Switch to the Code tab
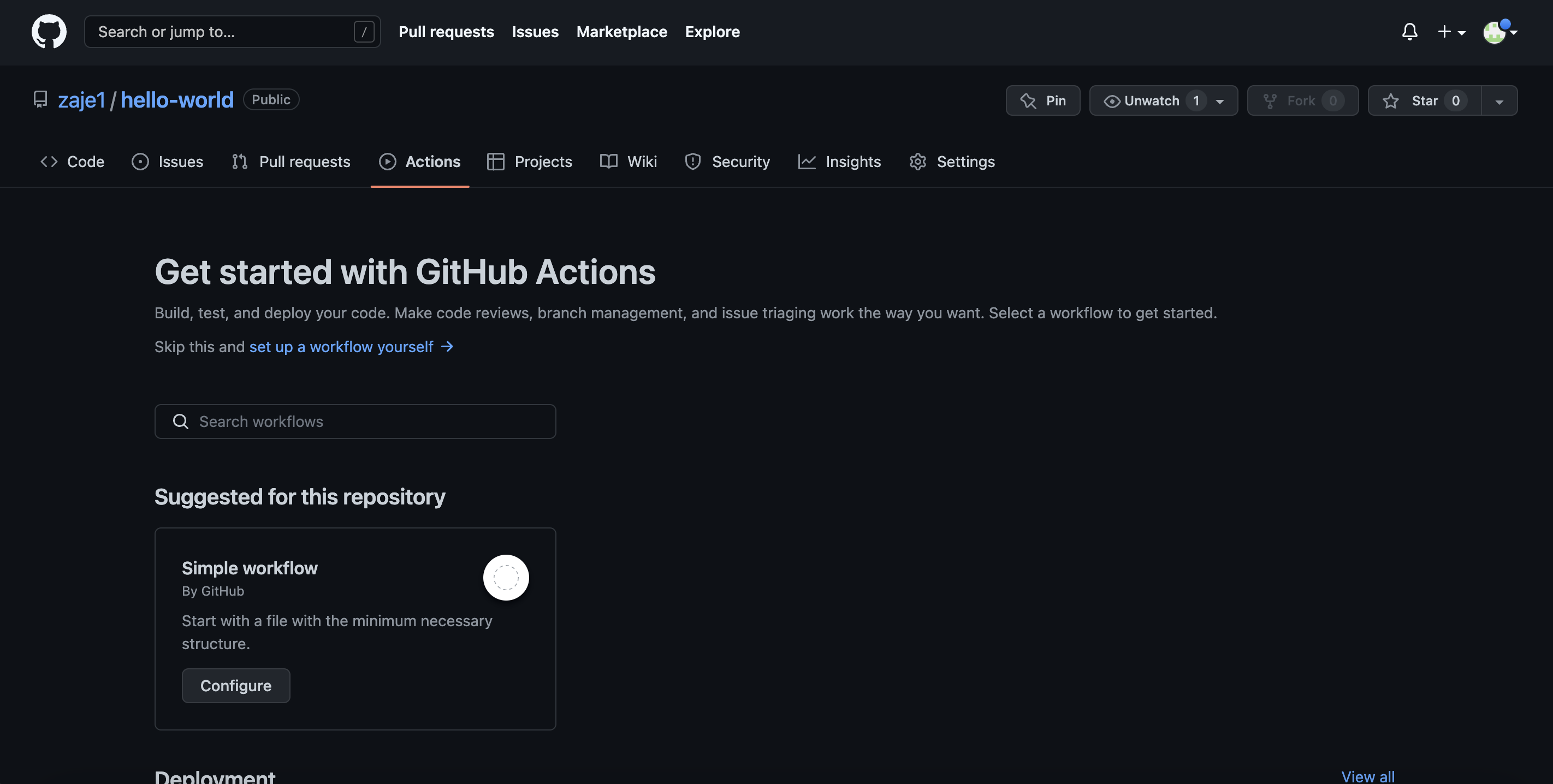Screen dimensions: 1553x784 72,162
